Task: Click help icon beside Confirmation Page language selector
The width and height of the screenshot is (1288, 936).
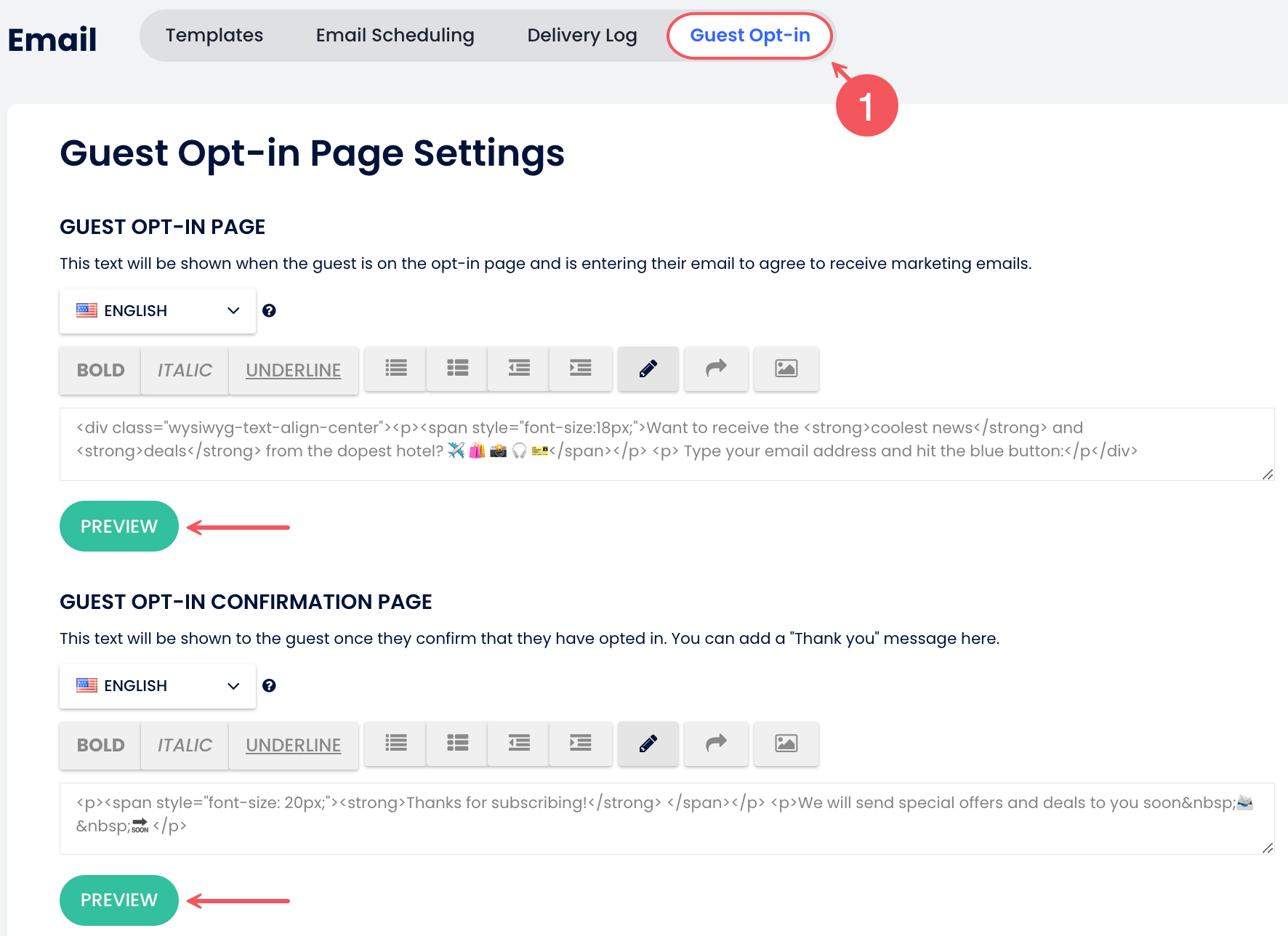Action: [269, 686]
